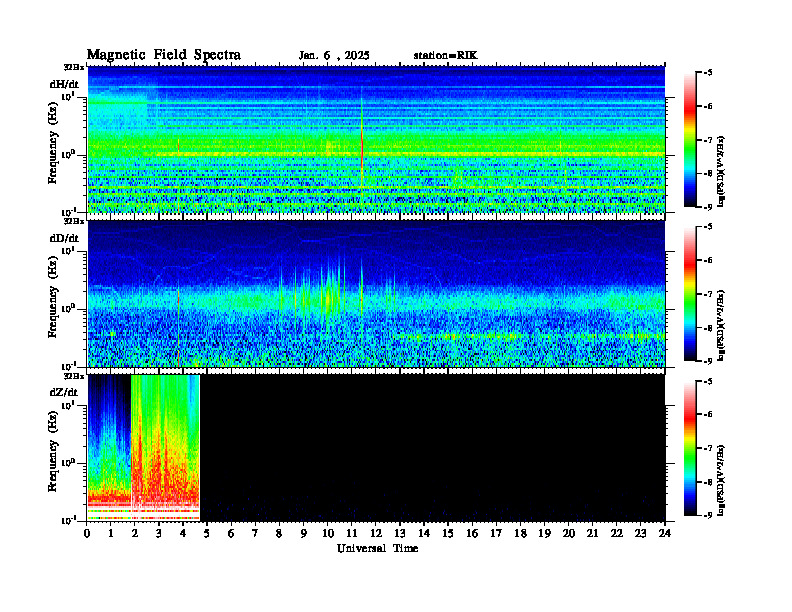Click hour 10 on the time axis
The width and height of the screenshot is (792, 612).
[x=328, y=534]
